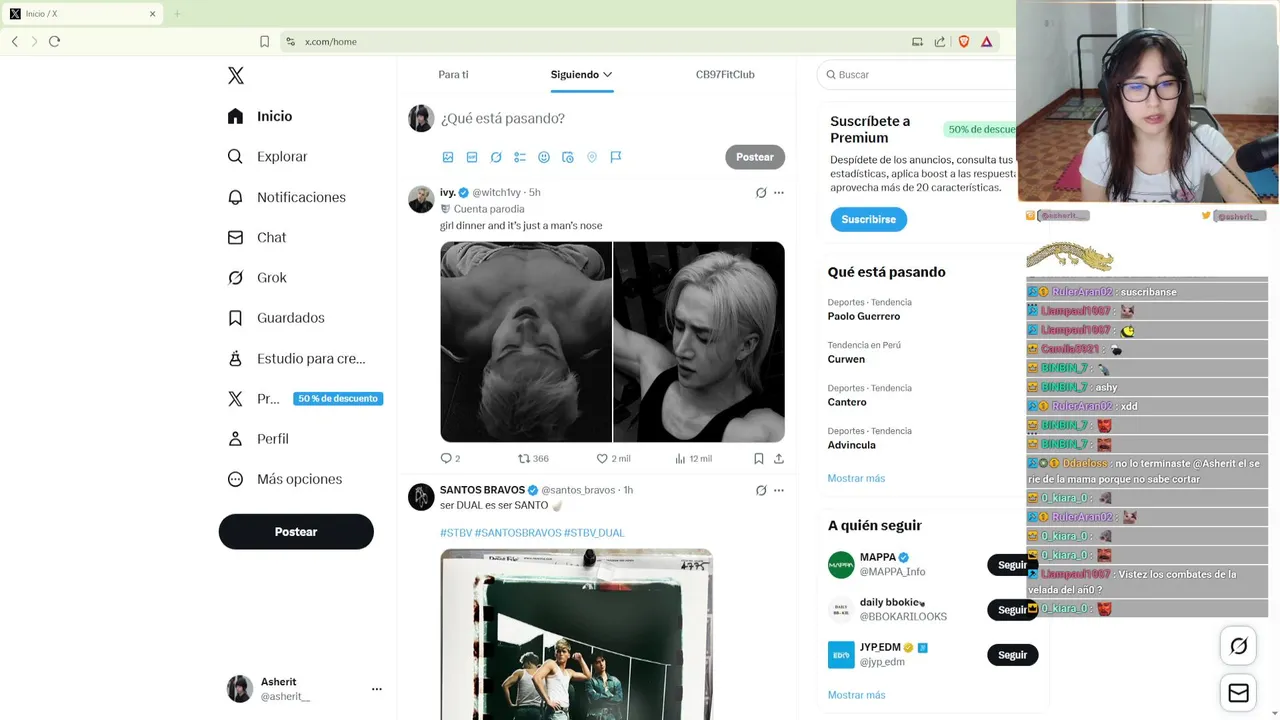The image size is (1280, 720).
Task: Bookmark ivy.'s post
Action: pyautogui.click(x=759, y=458)
